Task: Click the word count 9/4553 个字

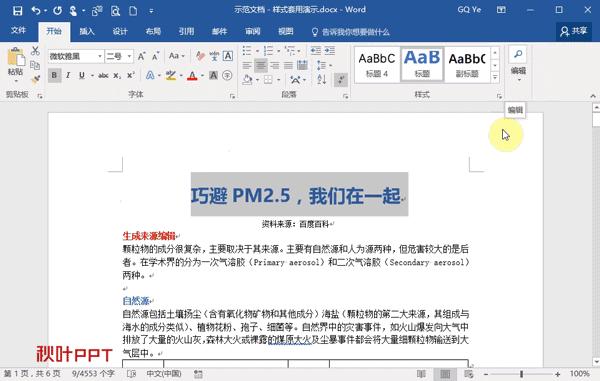Action: pos(93,374)
